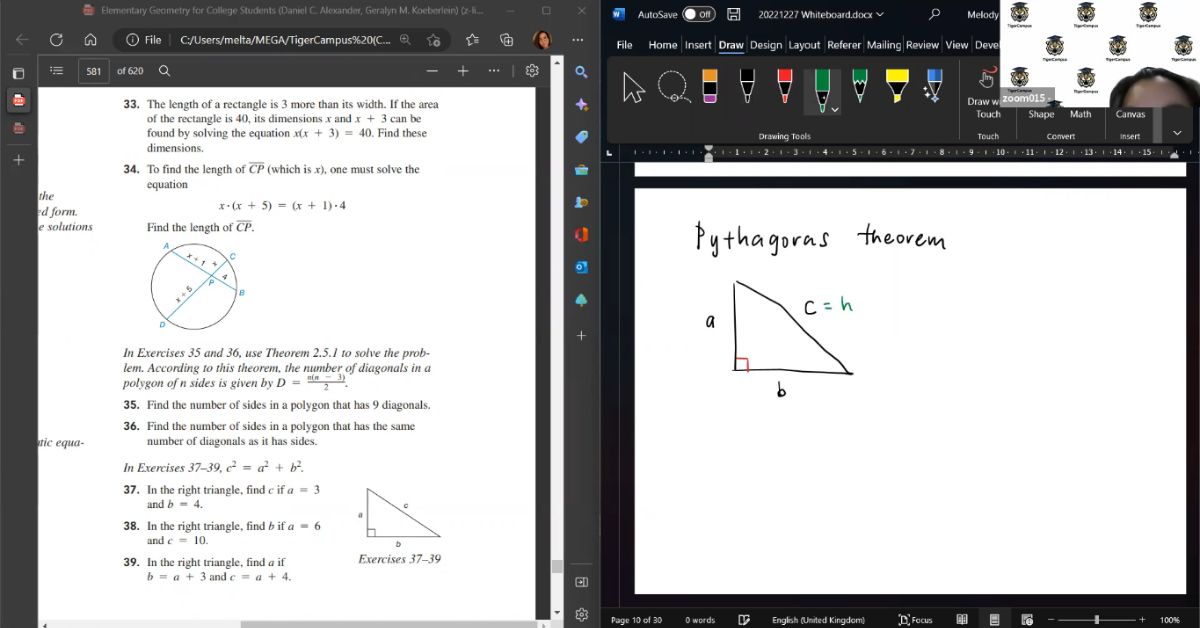Go to Edge home page

tap(90, 40)
